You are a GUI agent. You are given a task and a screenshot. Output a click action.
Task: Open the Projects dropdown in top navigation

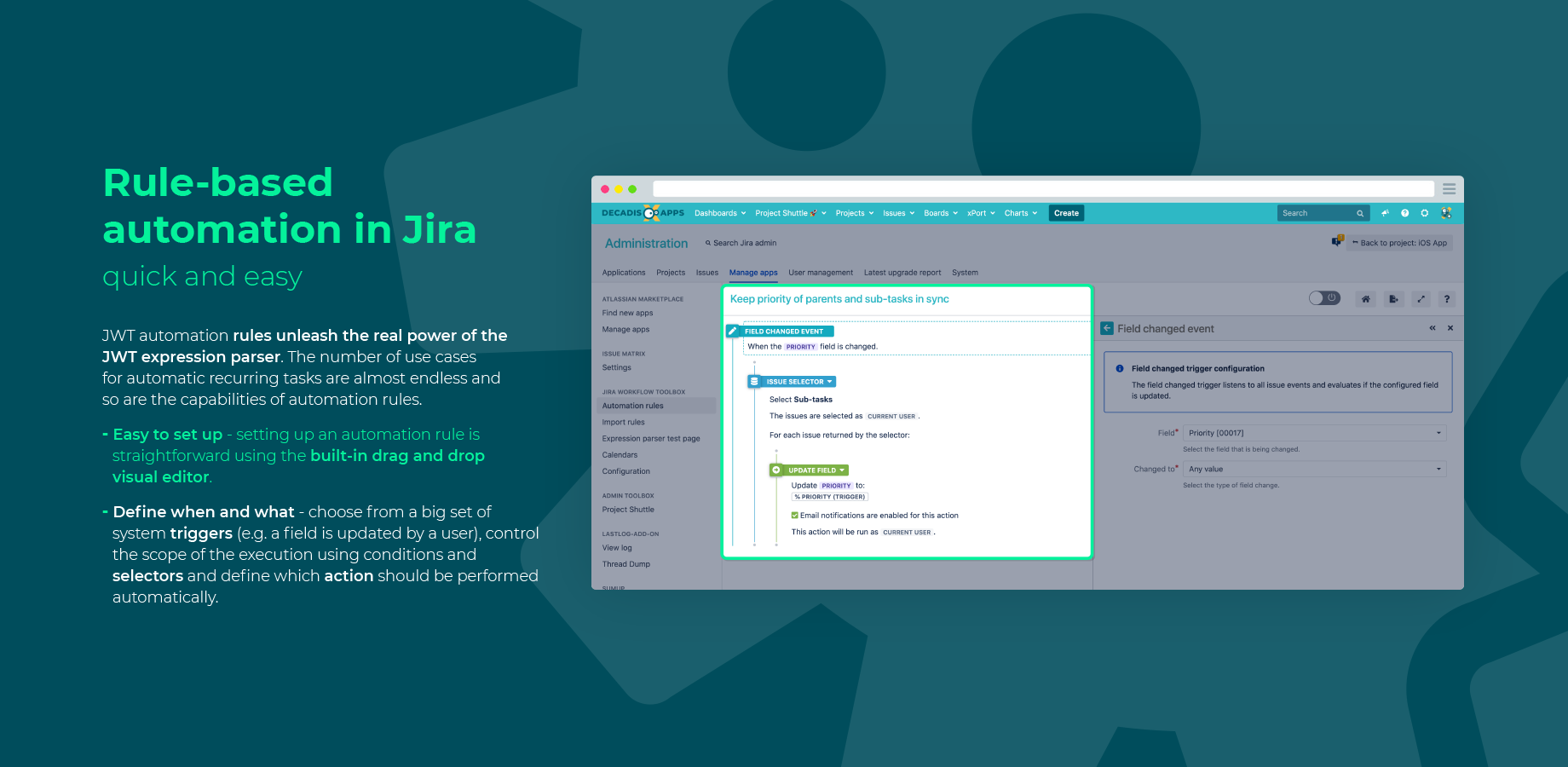[855, 213]
